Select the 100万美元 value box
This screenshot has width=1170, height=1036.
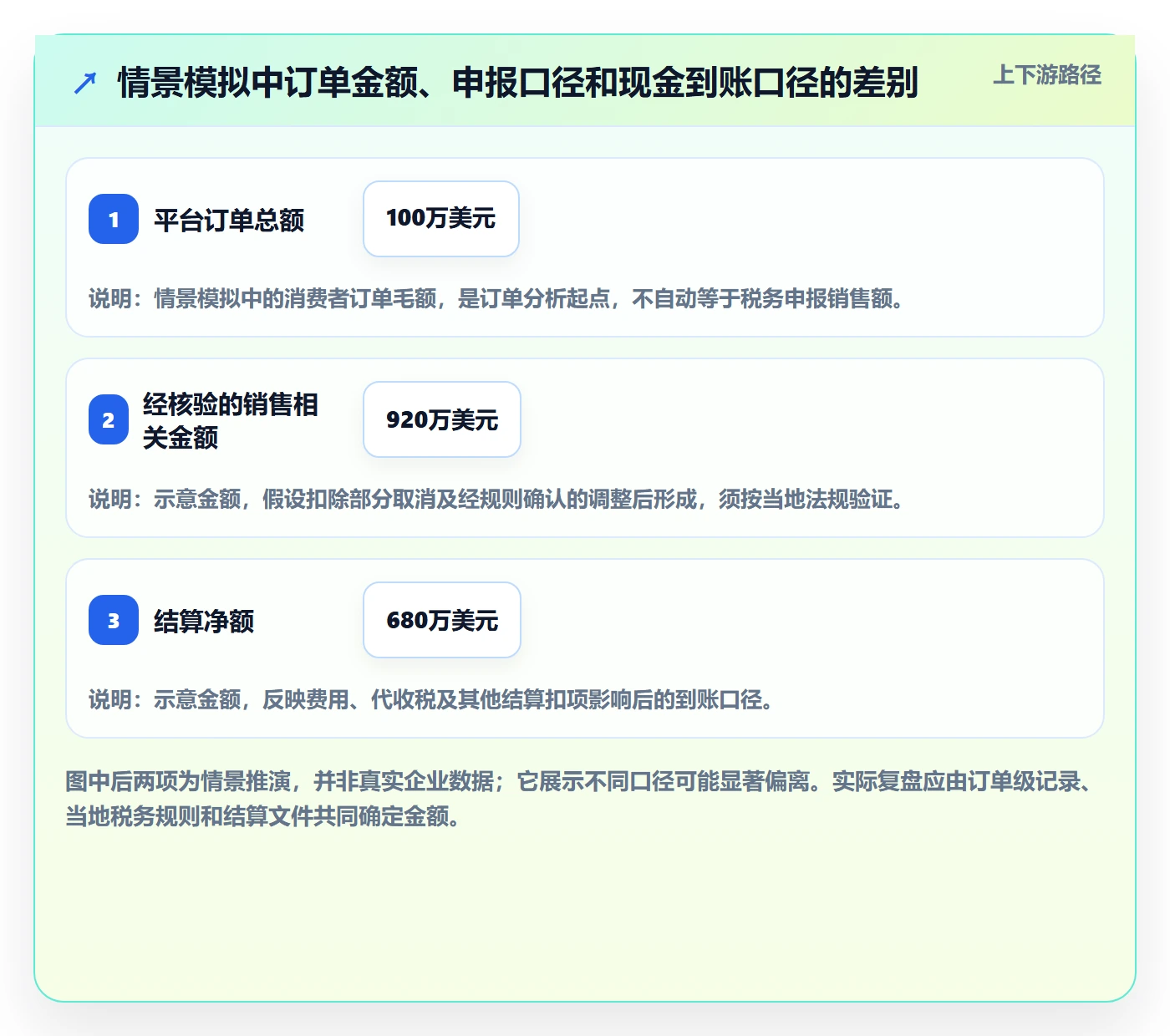coord(441,219)
